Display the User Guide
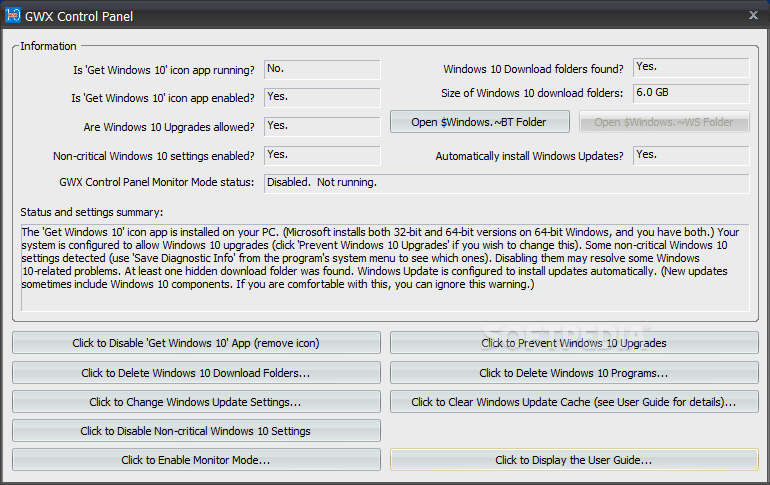 coord(574,459)
